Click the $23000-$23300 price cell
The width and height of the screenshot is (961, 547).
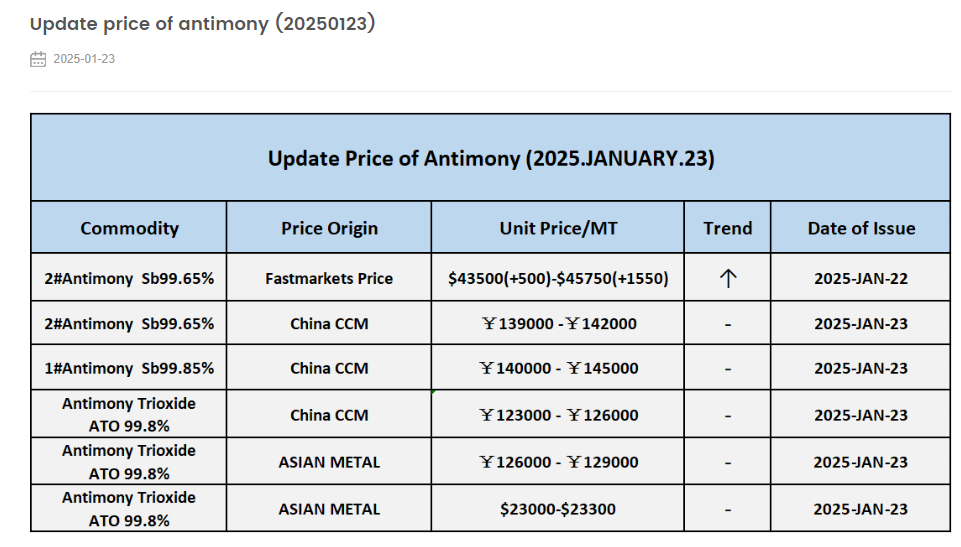[558, 509]
